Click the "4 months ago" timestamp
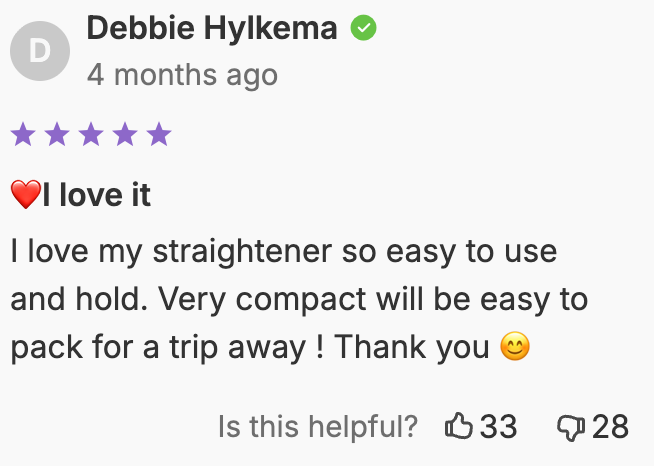Image resolution: width=654 pixels, height=466 pixels. [x=182, y=75]
